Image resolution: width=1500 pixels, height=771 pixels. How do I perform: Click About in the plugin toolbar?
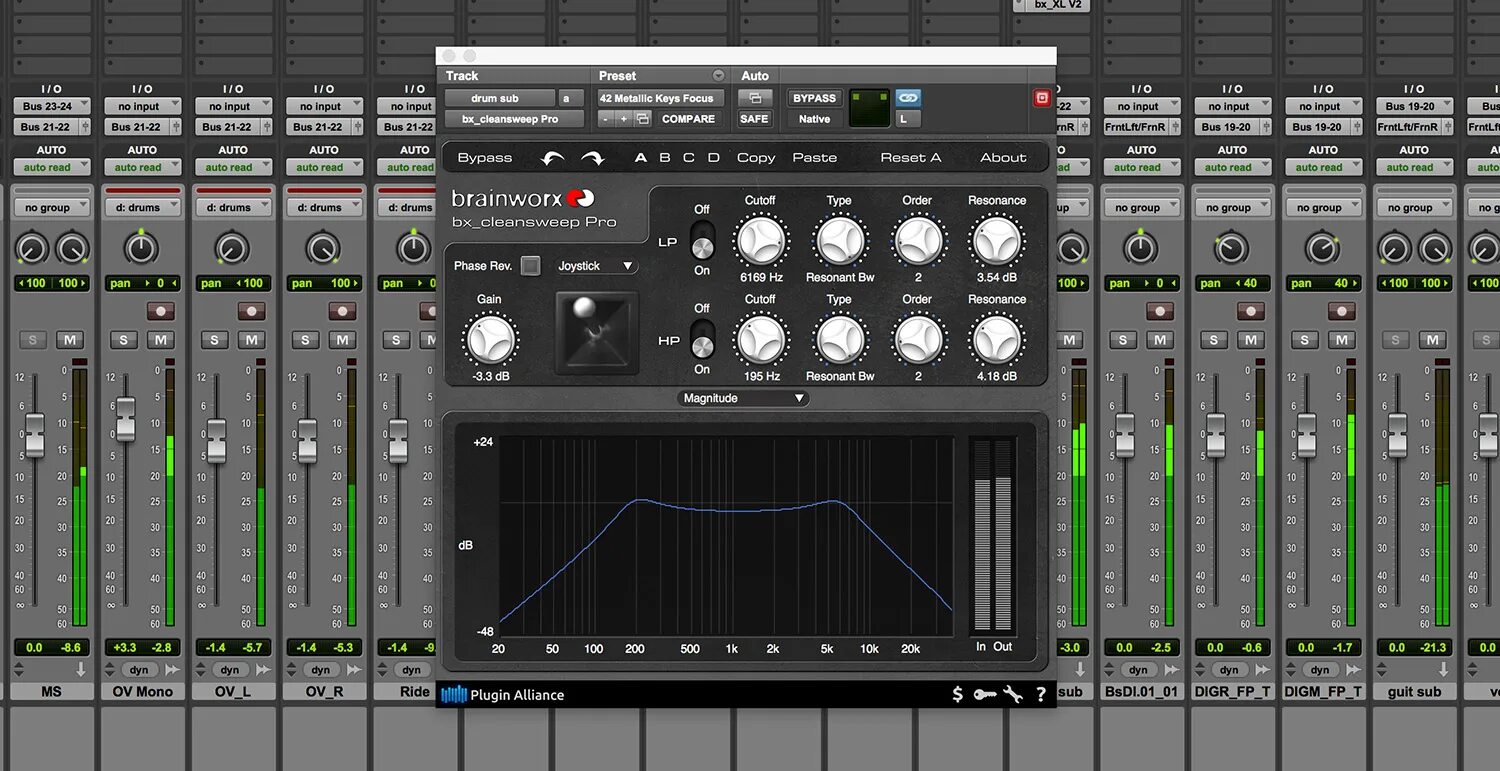coord(1003,158)
